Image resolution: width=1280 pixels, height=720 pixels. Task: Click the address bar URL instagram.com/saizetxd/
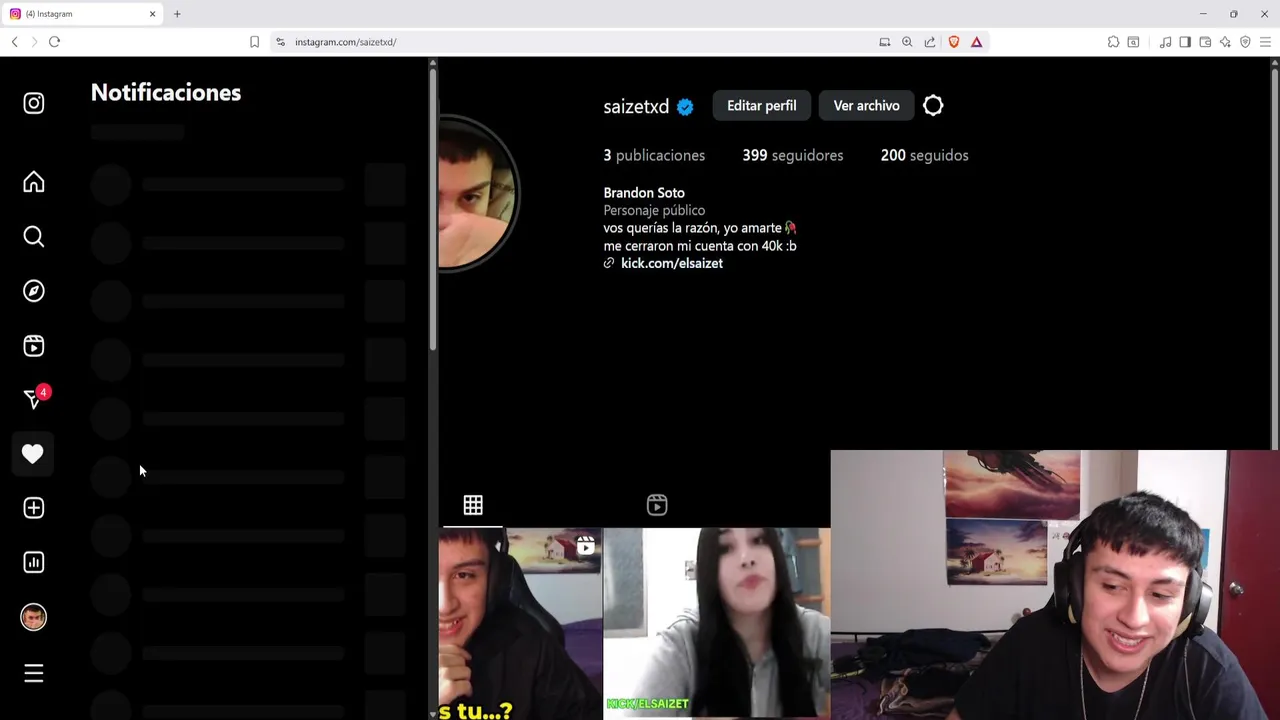[346, 42]
